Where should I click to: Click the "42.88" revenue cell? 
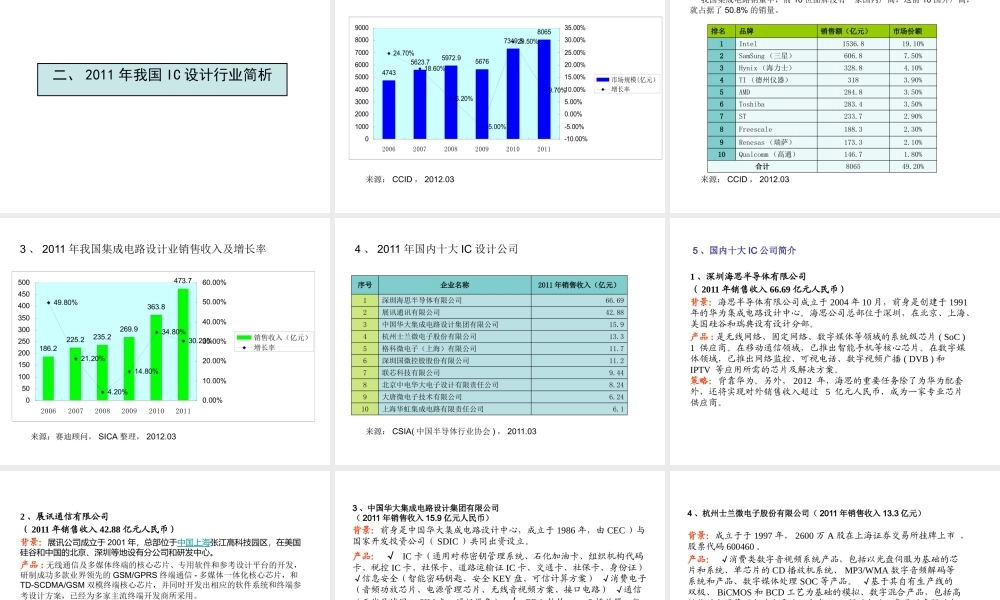coord(579,312)
